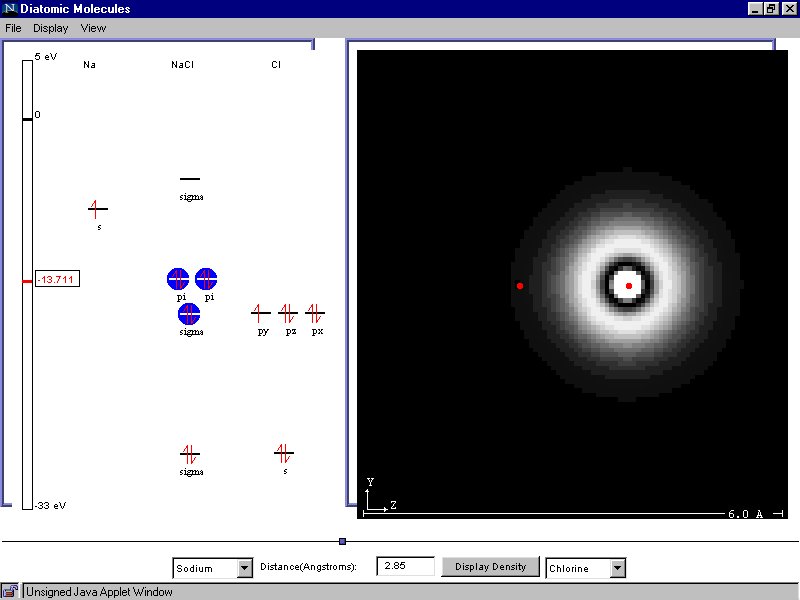Viewport: 800px width, 600px height.
Task: Open the File menu
Action: (13, 28)
